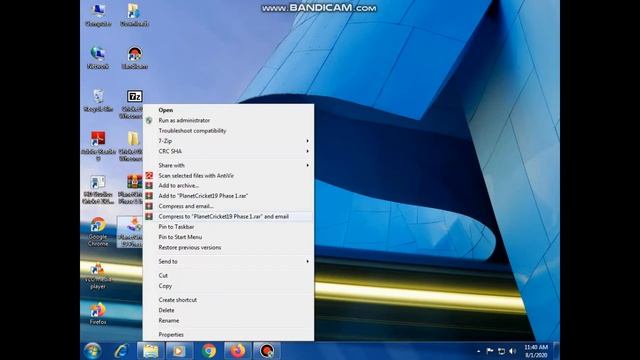Screen dimensions: 640x360
Task: Expand the 7-Zip submenu
Action: 228,141
